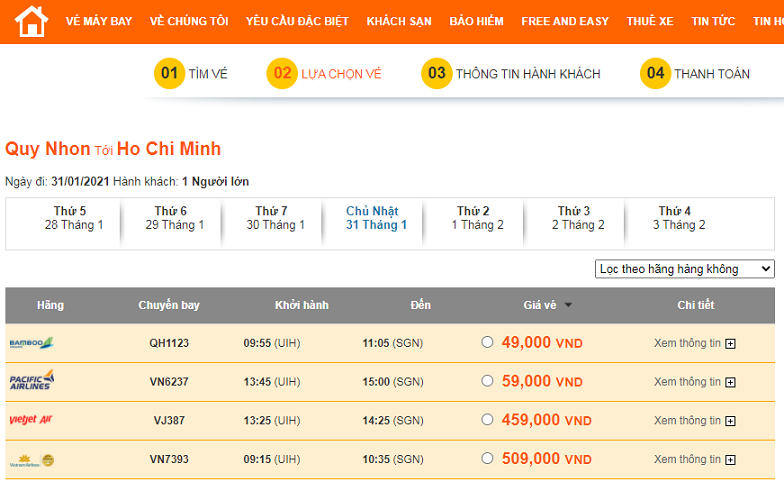Click arrival time 11:05 (SGN)
This screenshot has width=784, height=482.
393,343
